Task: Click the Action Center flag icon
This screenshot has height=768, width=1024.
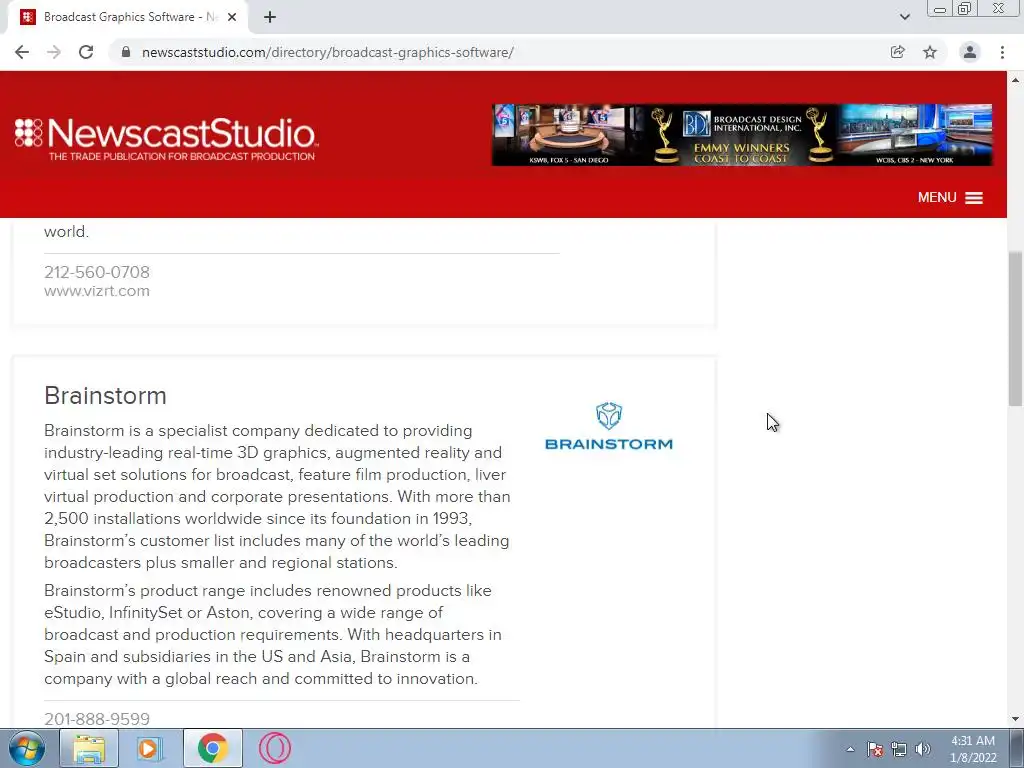Action: coord(875,749)
